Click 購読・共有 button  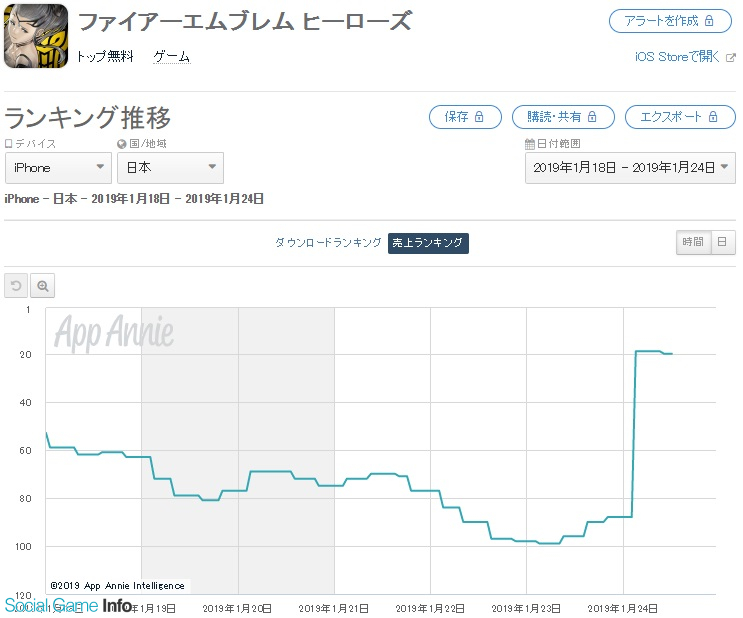pyautogui.click(x=563, y=117)
